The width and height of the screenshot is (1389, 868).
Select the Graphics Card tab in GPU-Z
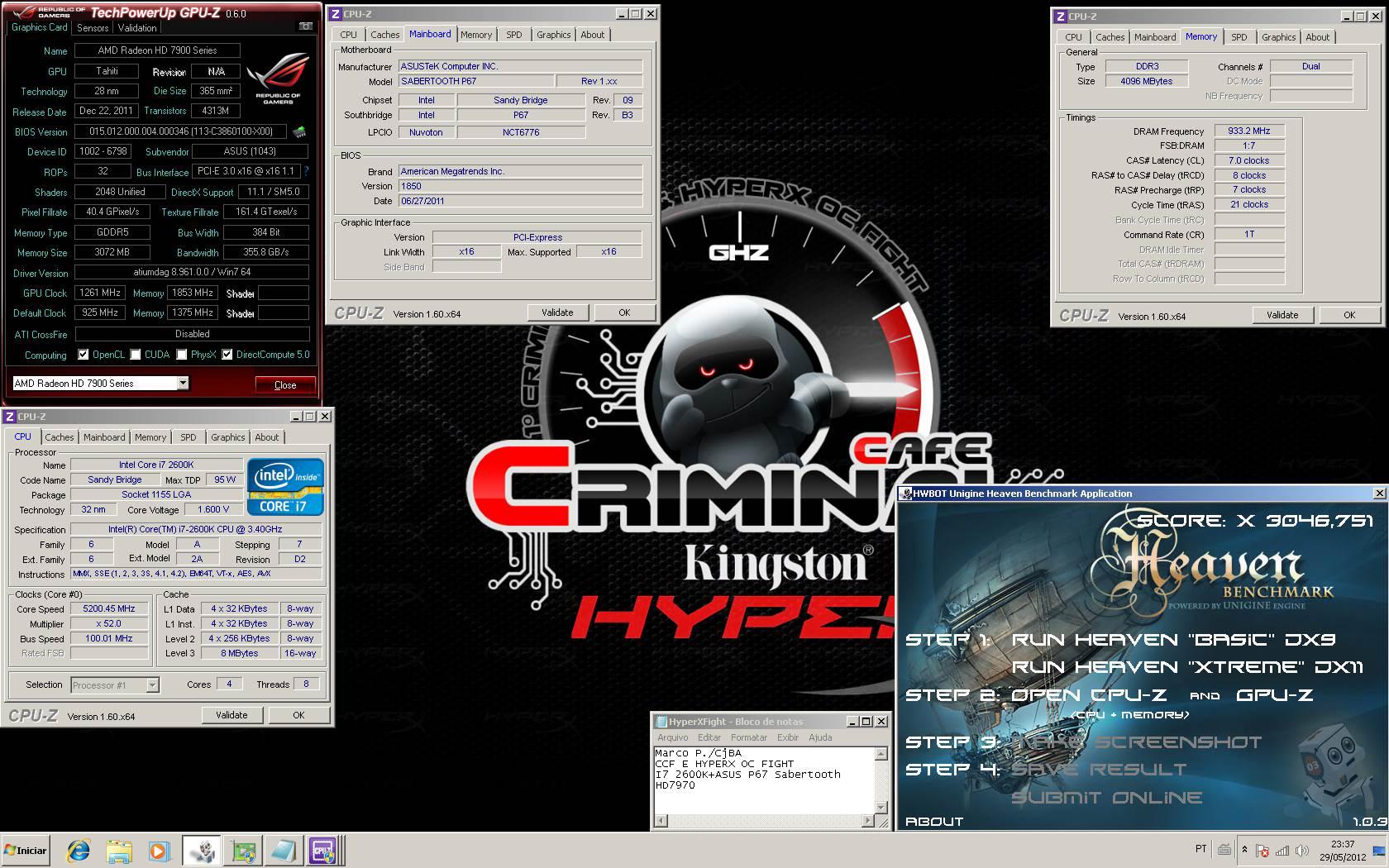click(x=39, y=27)
